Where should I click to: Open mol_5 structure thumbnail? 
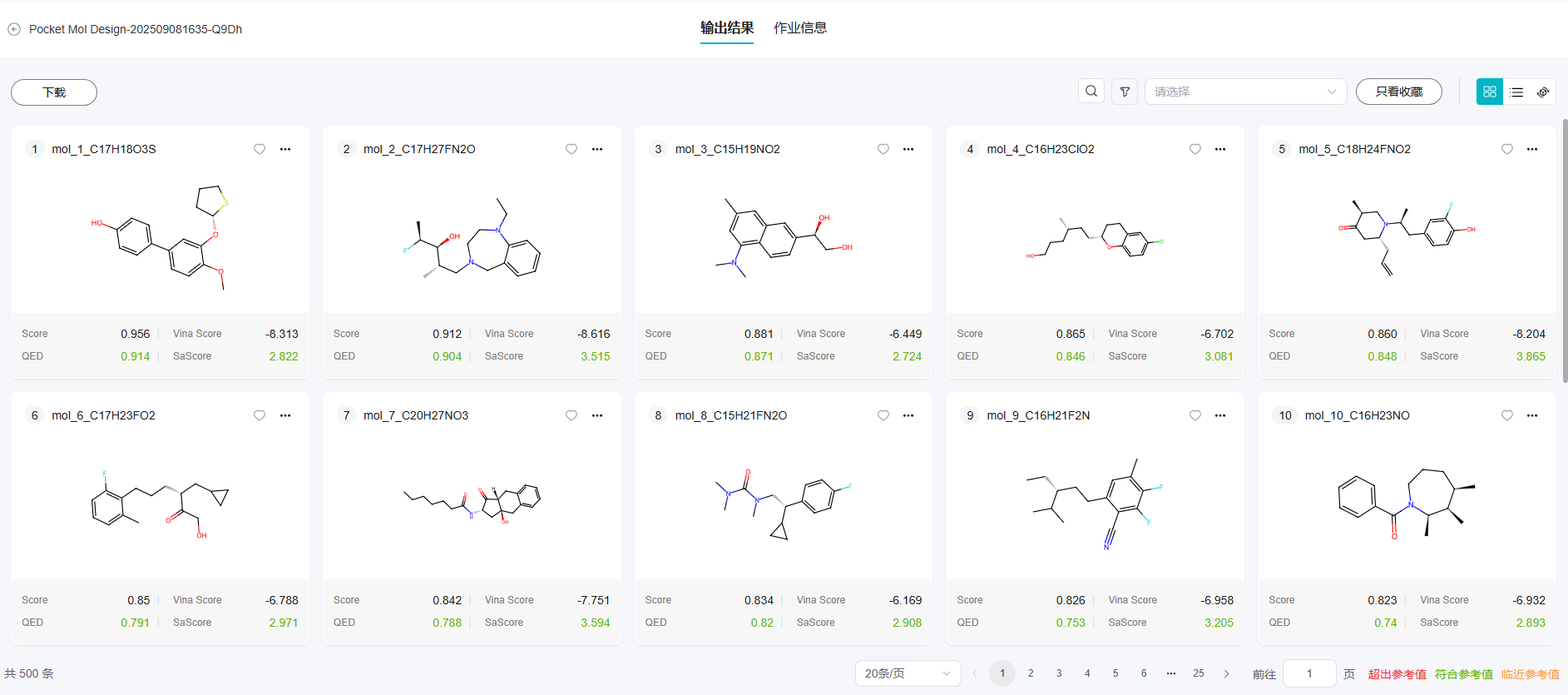(1407, 238)
